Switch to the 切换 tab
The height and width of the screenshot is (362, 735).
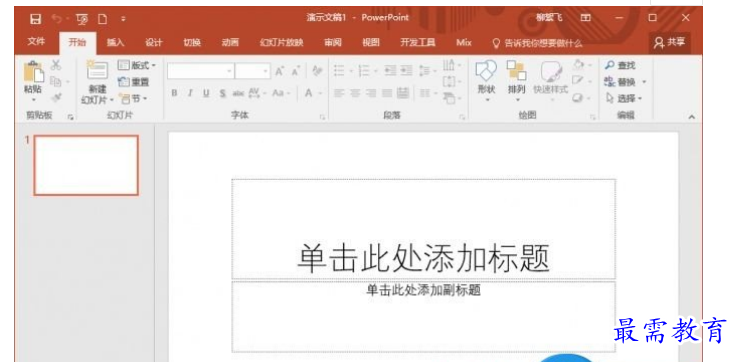click(192, 43)
